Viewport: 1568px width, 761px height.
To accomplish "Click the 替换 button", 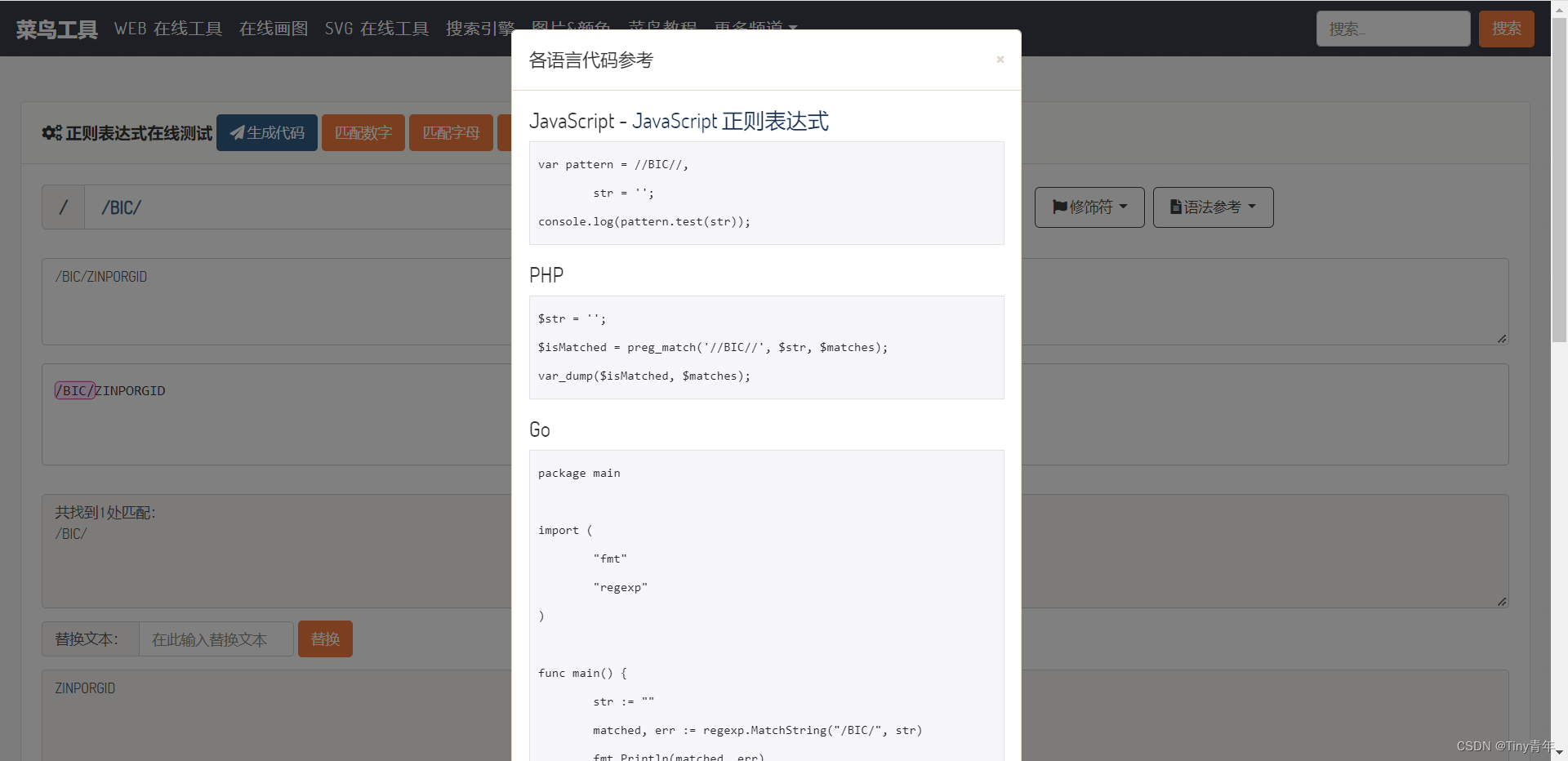I will pos(325,639).
